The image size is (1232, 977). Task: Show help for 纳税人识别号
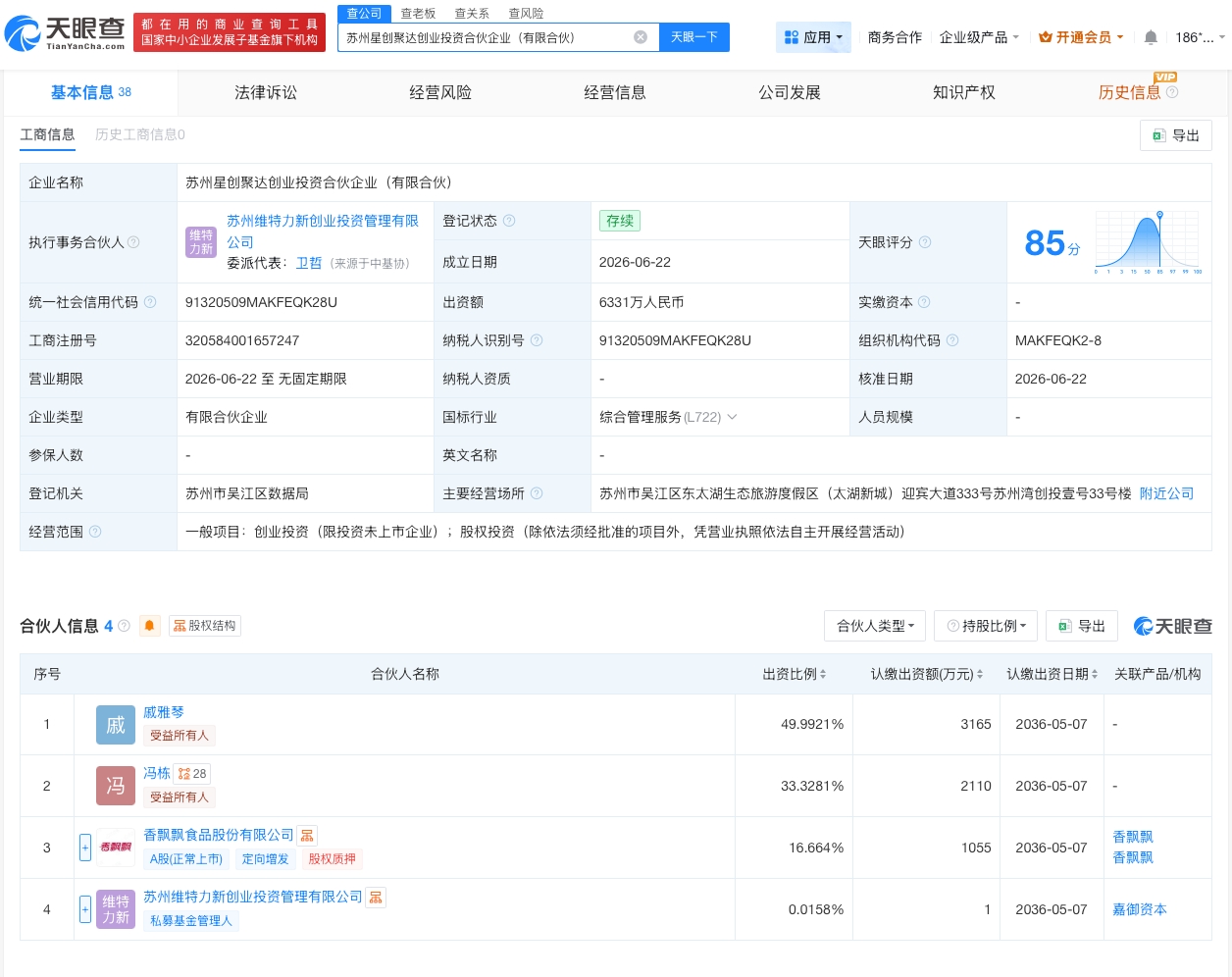click(x=537, y=340)
